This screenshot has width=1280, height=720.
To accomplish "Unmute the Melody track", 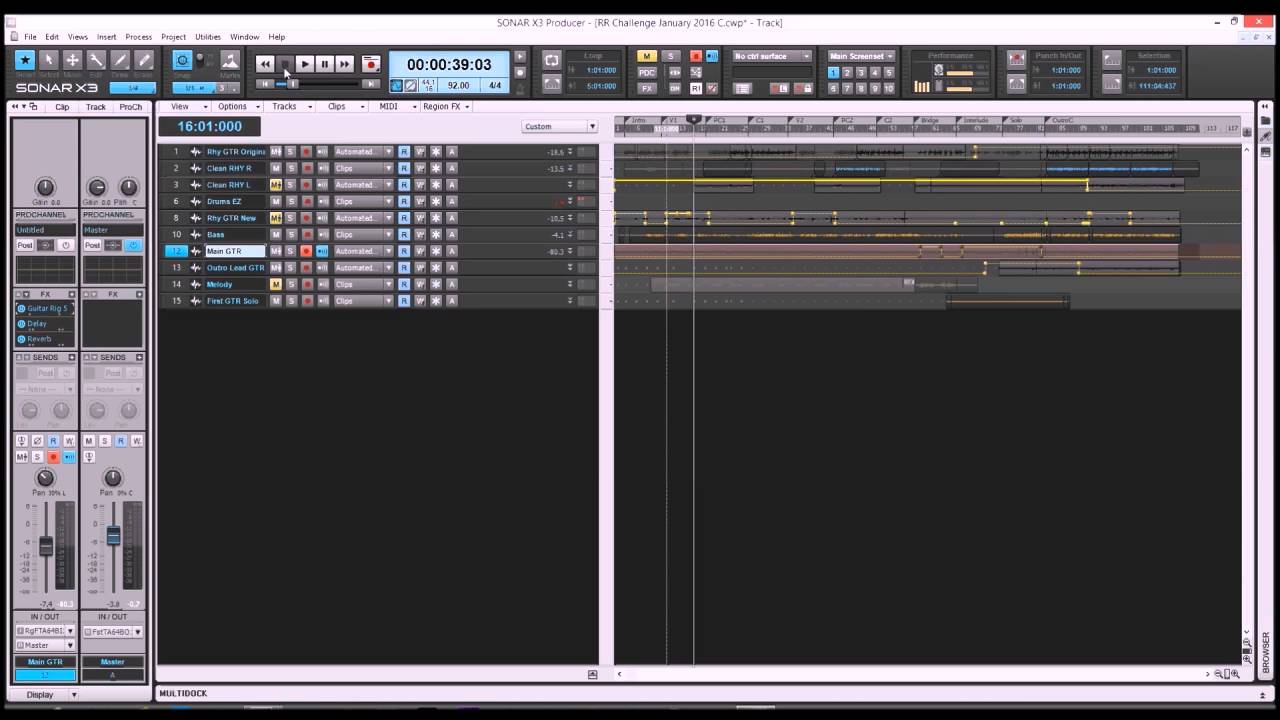I will pos(275,284).
